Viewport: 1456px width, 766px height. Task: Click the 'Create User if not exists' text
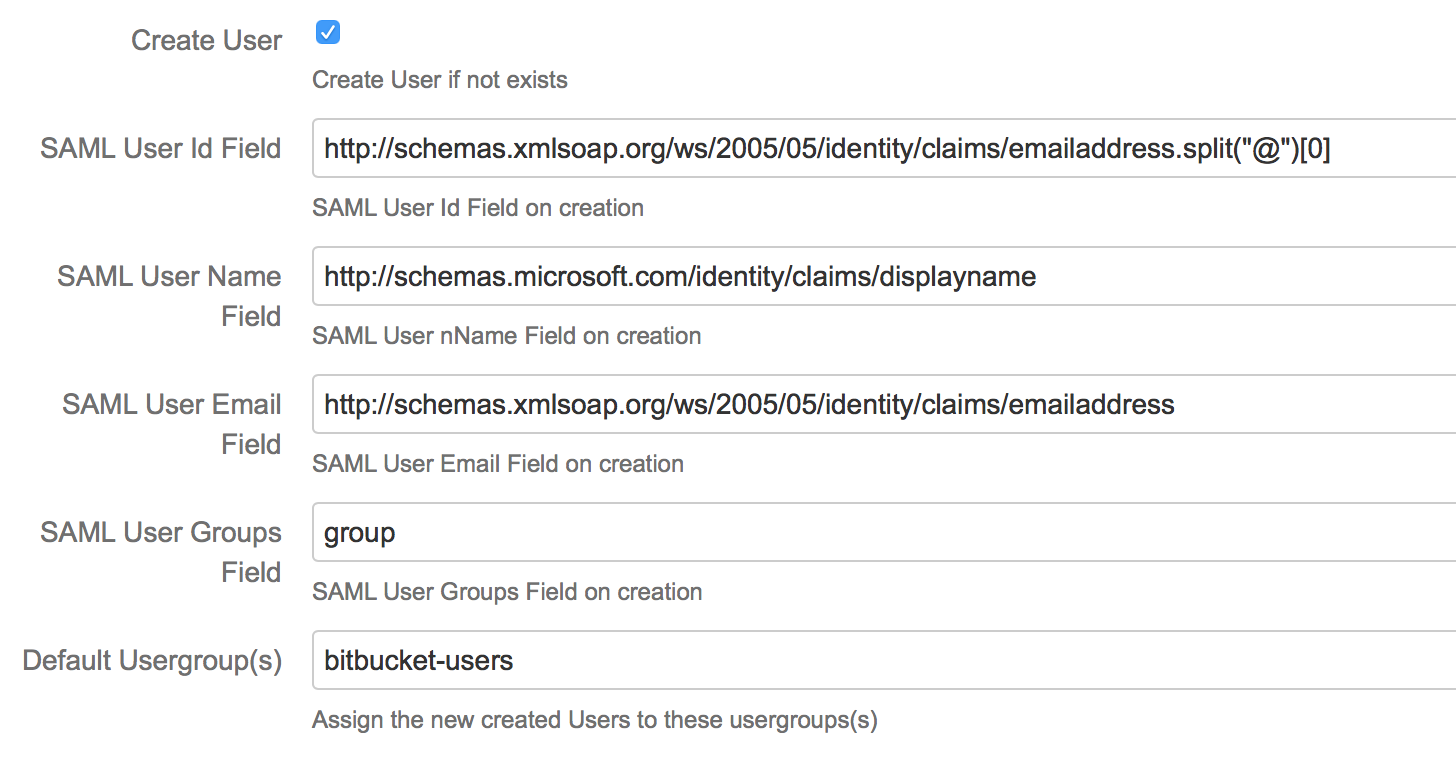(x=440, y=80)
